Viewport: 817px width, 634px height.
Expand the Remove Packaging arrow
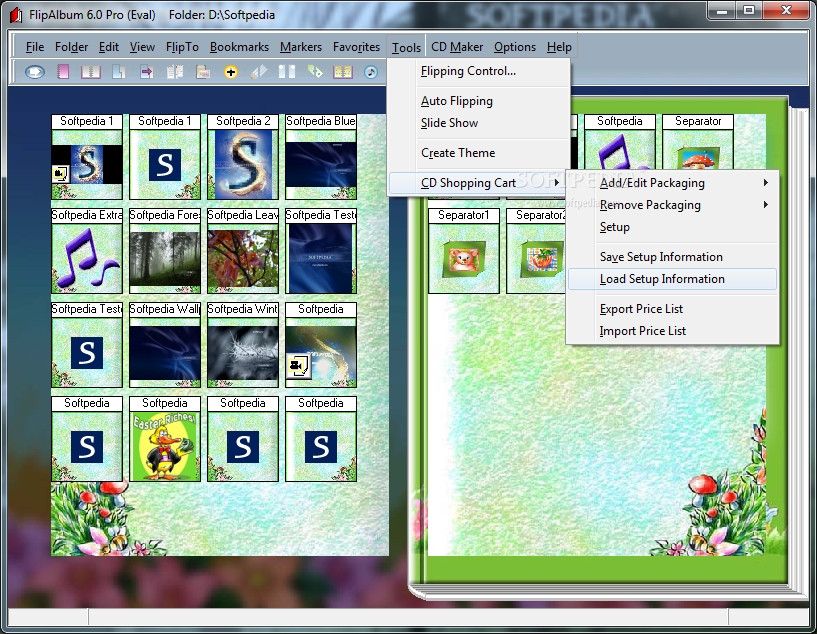click(765, 205)
